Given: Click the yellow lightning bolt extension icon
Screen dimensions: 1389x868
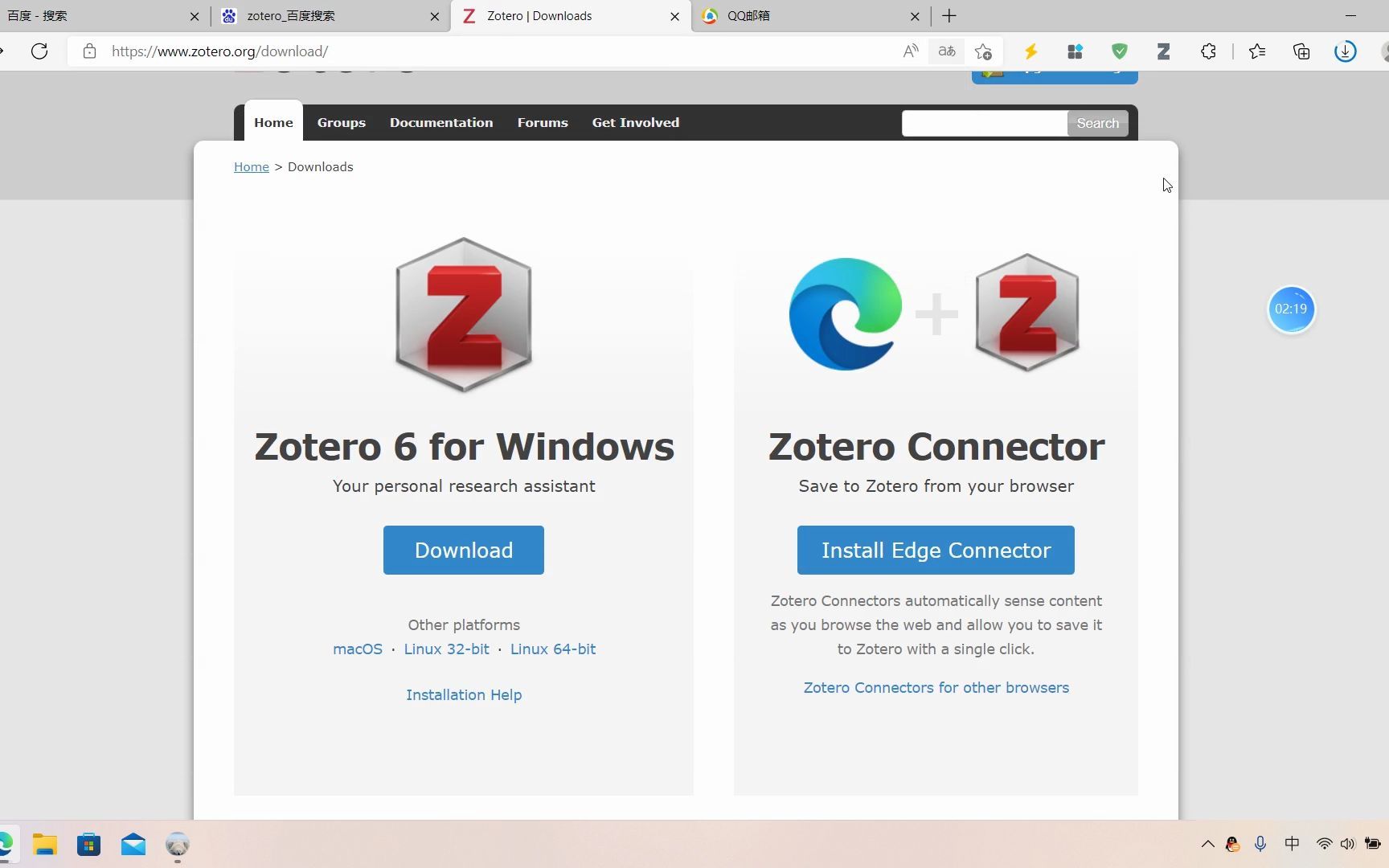Looking at the screenshot, I should click(x=1030, y=51).
